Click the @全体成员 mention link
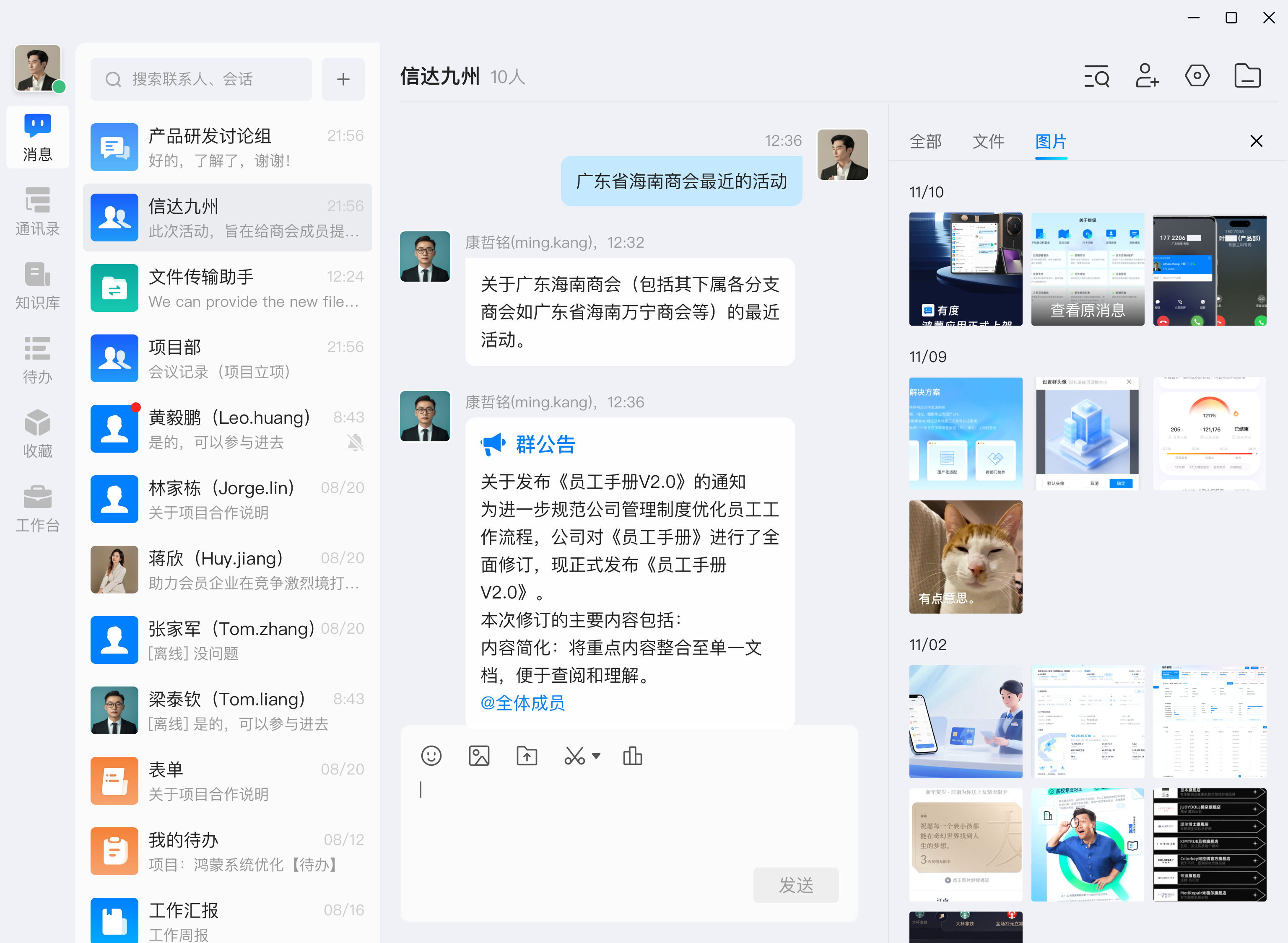Viewport: 1288px width, 943px height. click(522, 703)
